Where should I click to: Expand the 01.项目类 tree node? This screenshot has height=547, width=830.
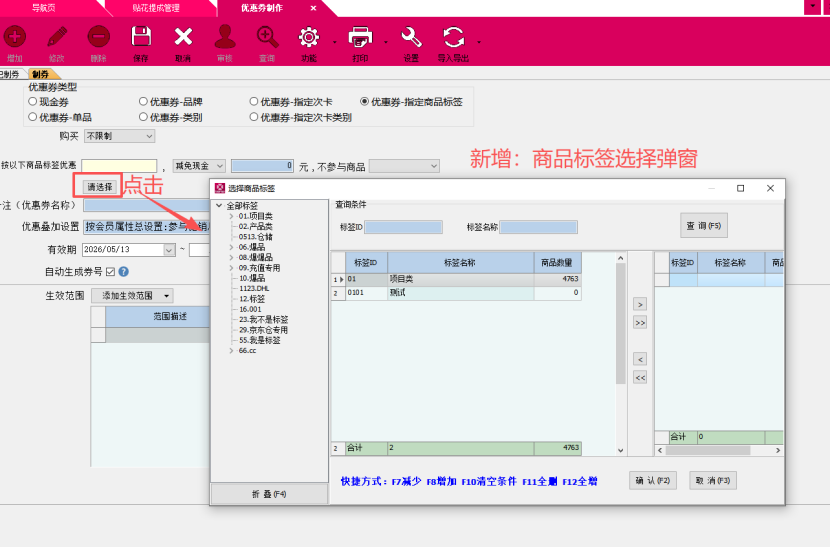coord(231,216)
